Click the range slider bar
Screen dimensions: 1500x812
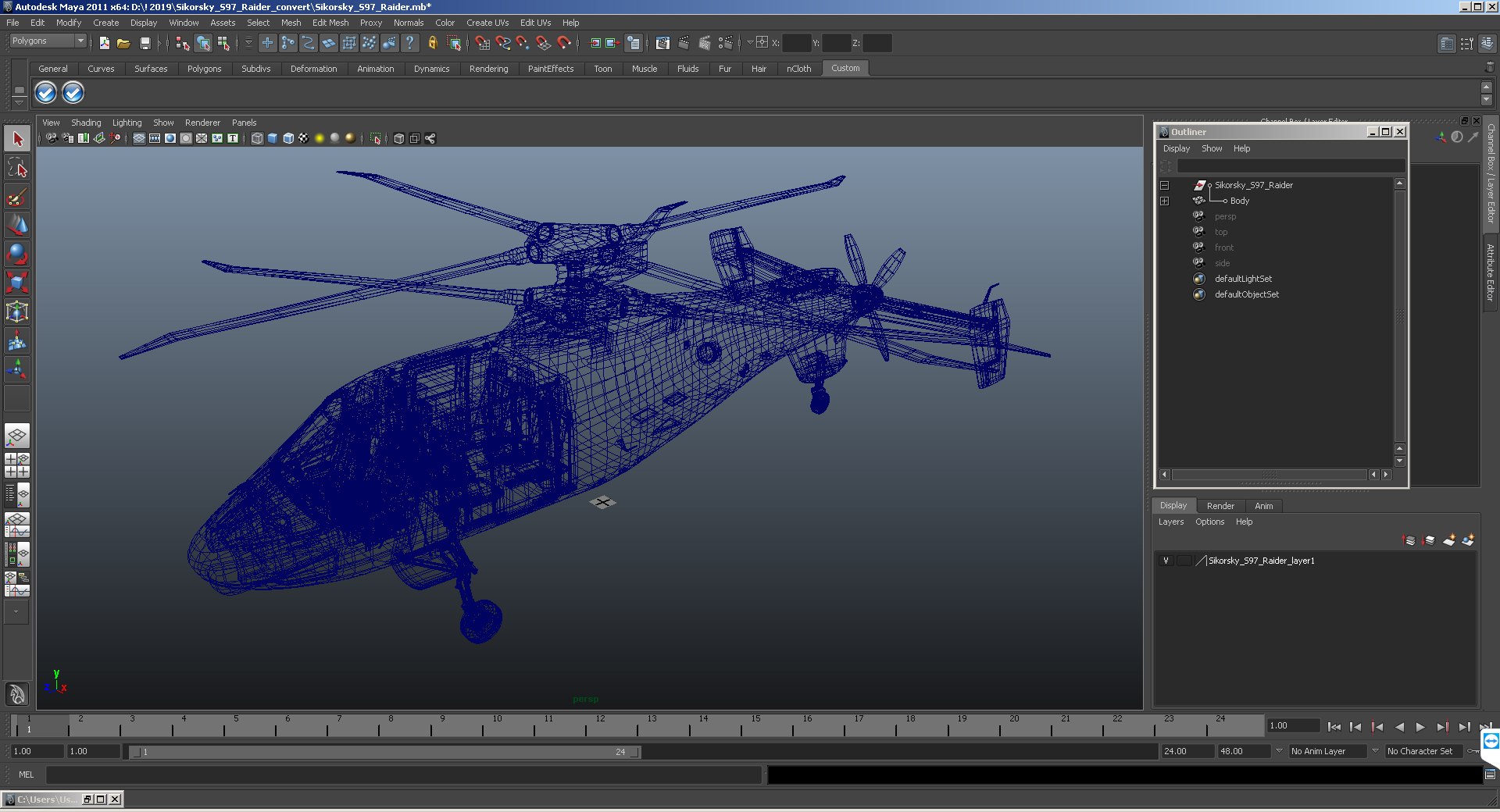coord(385,752)
